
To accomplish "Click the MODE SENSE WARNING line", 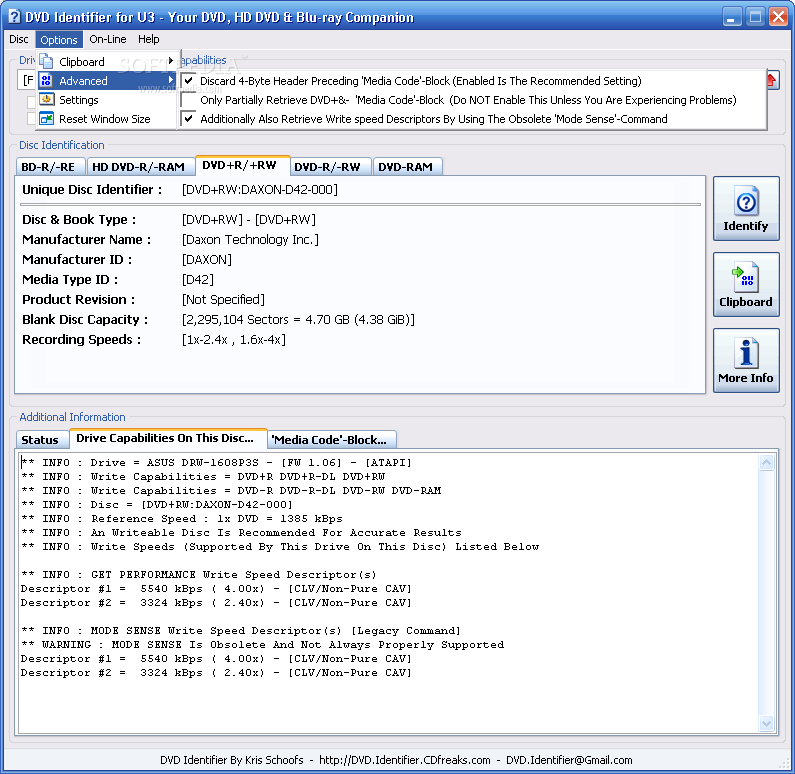I will pyautogui.click(x=263, y=645).
